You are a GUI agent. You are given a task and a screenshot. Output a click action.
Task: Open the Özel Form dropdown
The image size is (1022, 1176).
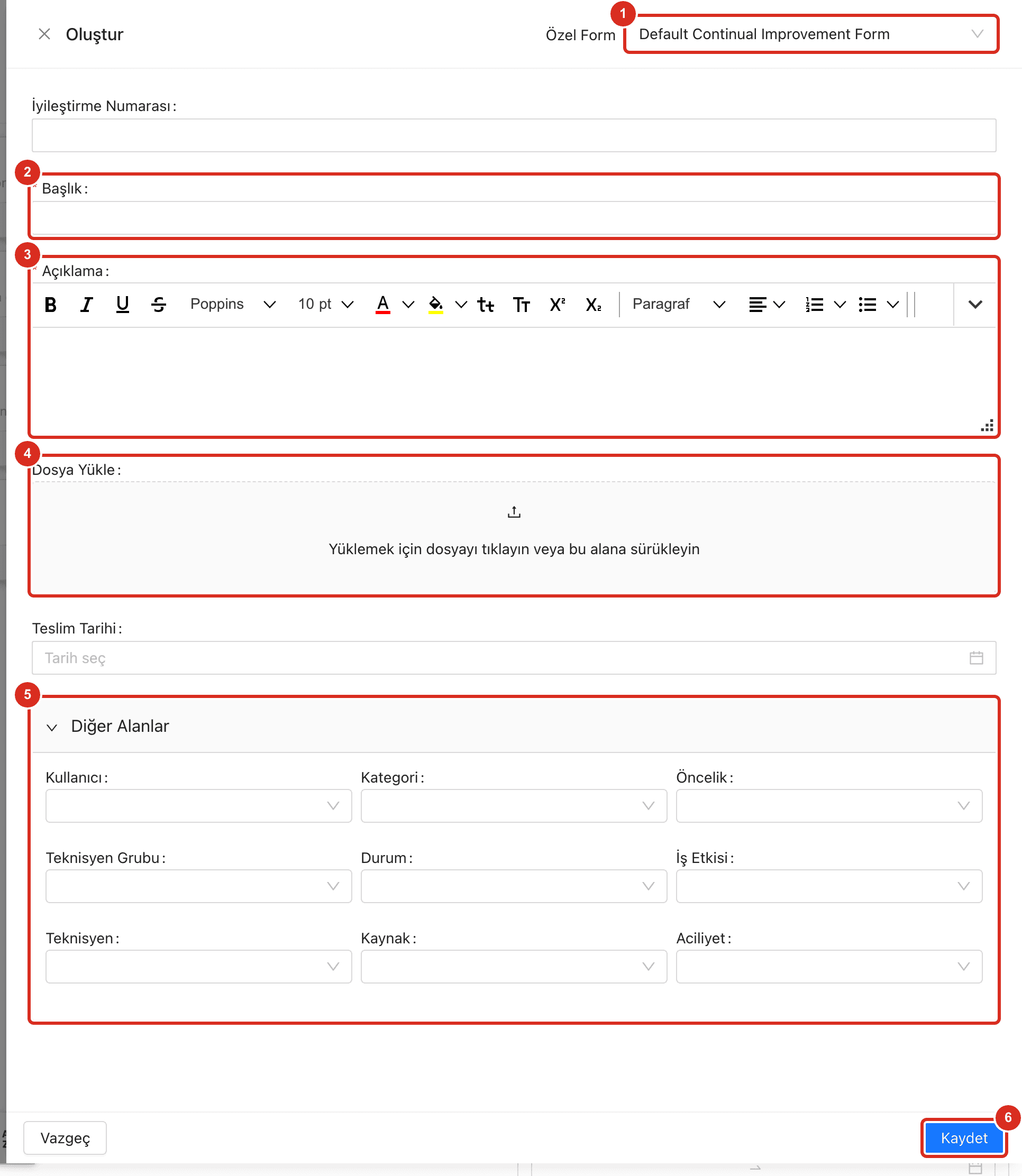pos(811,34)
